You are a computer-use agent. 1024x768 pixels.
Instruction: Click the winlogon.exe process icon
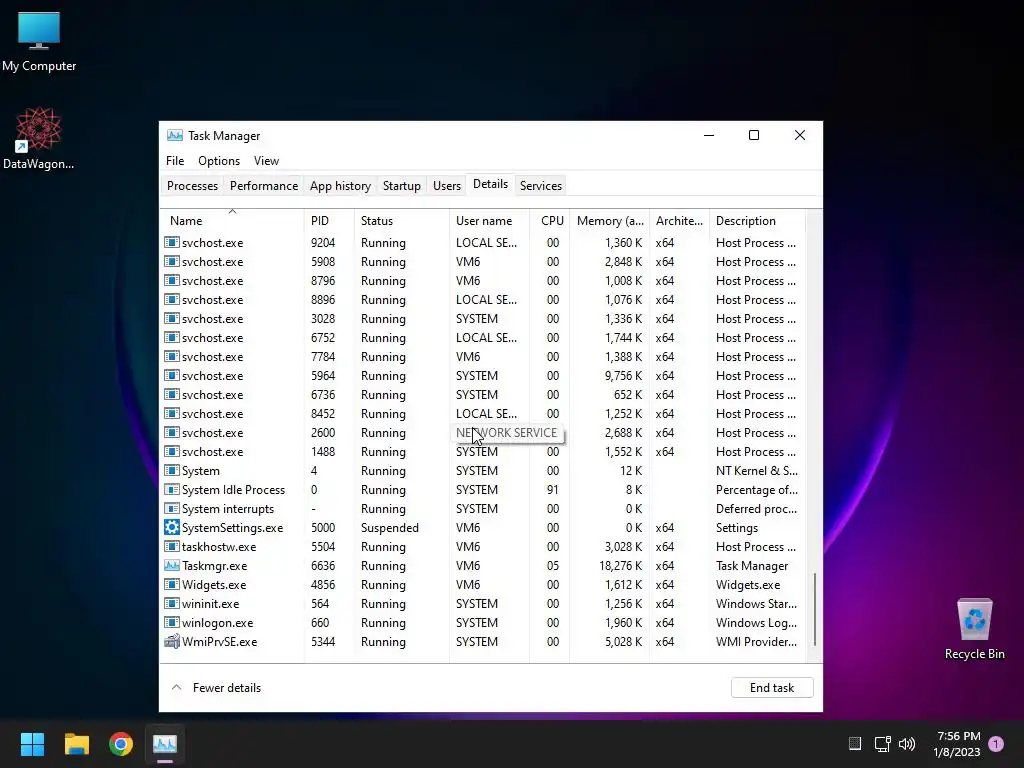(x=172, y=622)
